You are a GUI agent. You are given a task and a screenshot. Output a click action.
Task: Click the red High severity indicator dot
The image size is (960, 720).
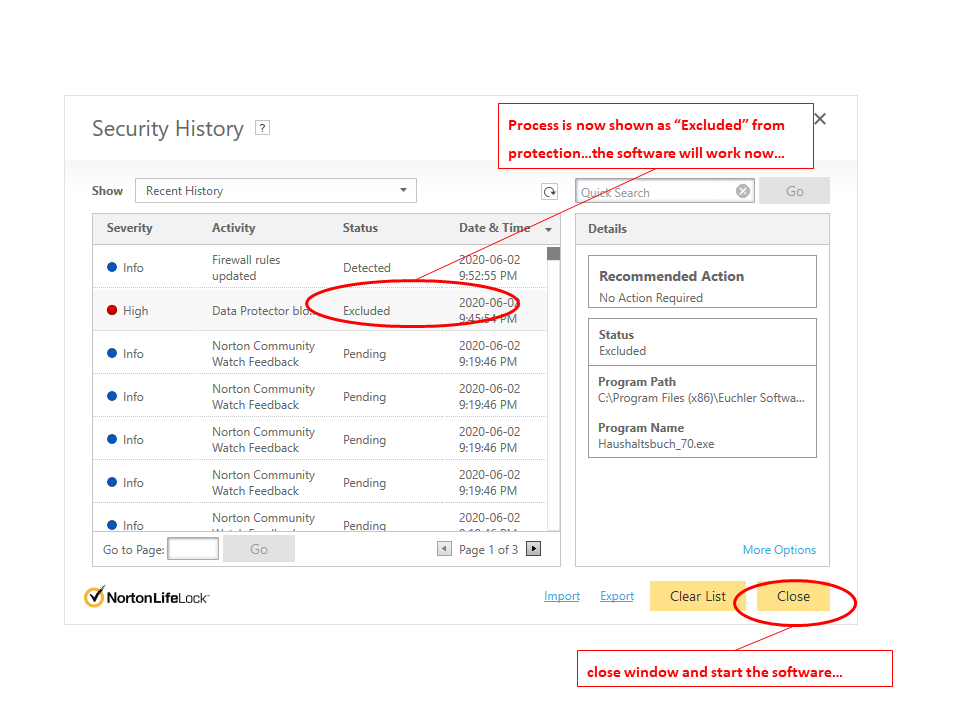tap(112, 310)
